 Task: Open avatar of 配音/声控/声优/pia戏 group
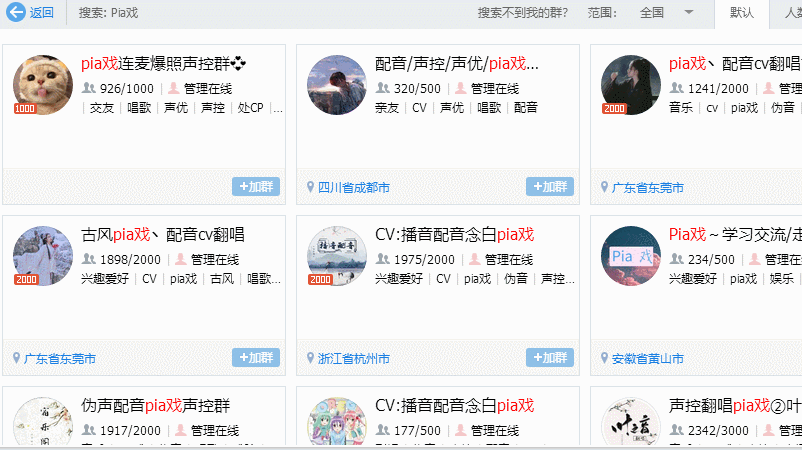pyautogui.click(x=337, y=85)
